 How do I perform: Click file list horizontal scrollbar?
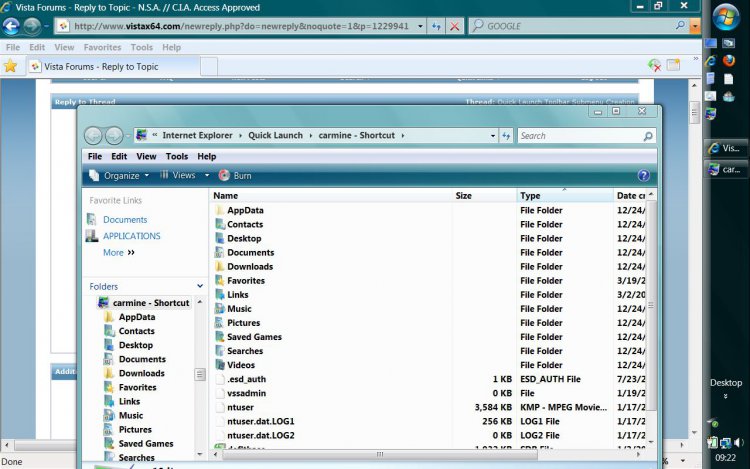379,454
